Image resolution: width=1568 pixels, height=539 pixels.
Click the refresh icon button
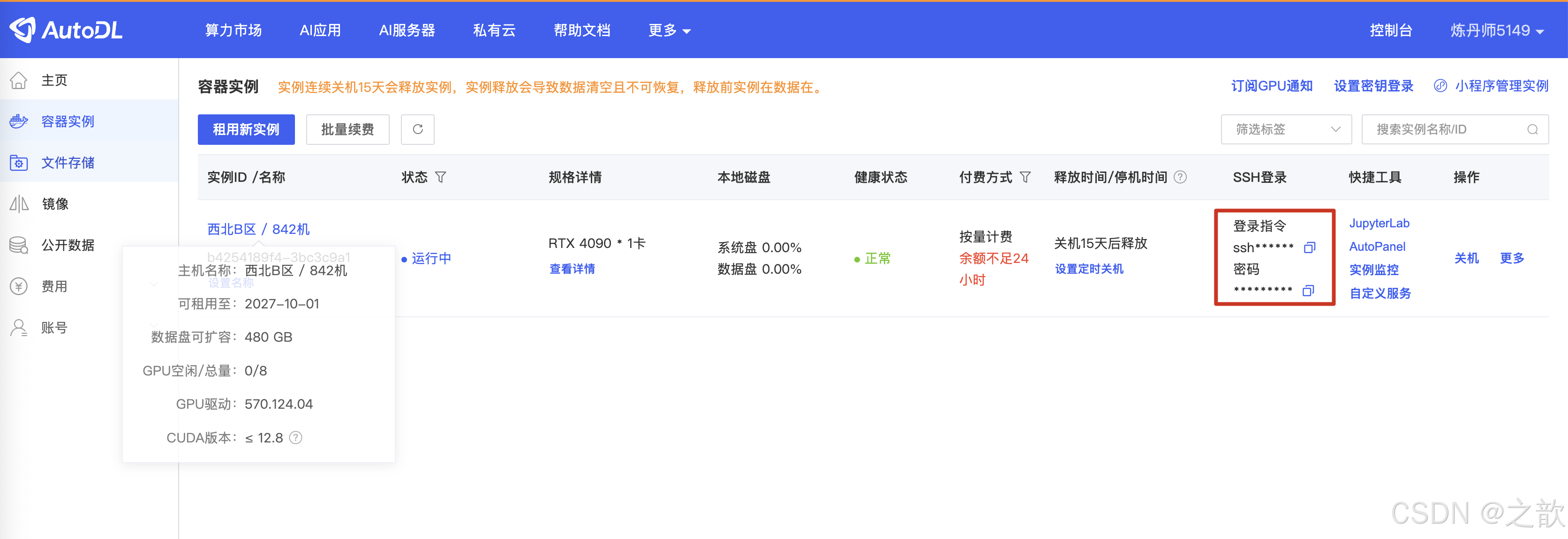tap(418, 129)
